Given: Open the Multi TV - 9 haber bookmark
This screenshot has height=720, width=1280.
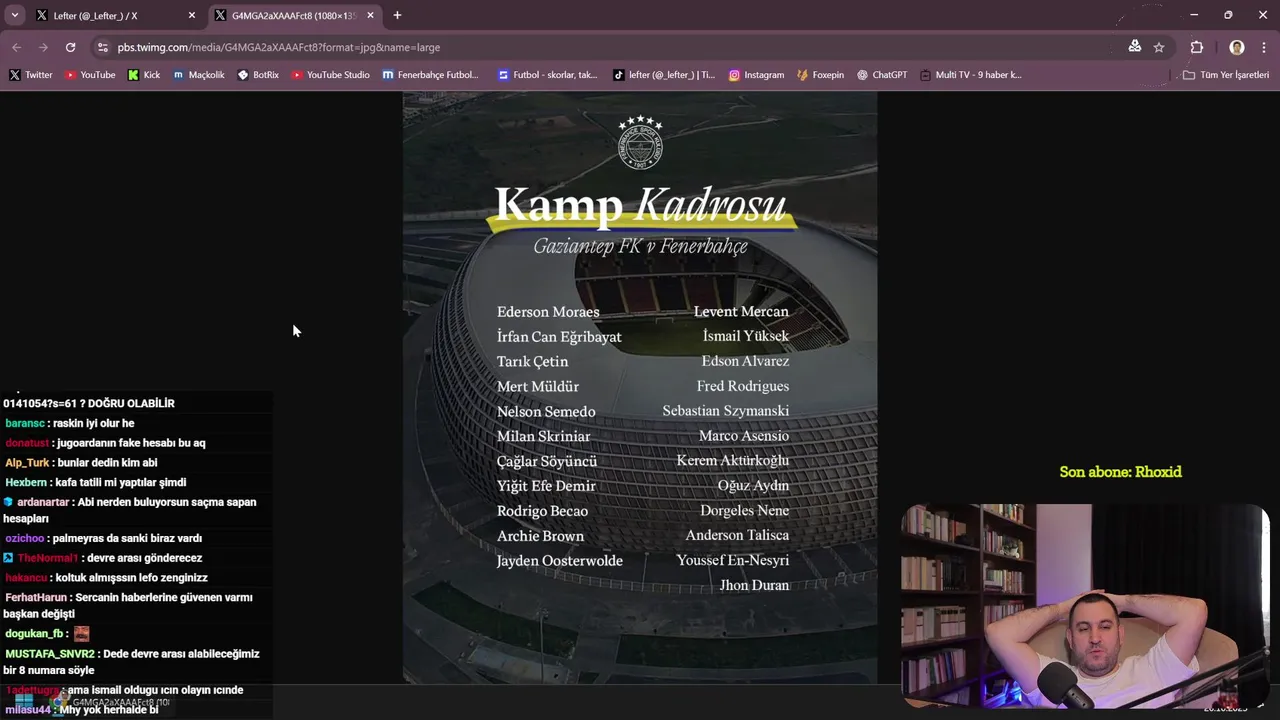Looking at the screenshot, I should [x=971, y=75].
